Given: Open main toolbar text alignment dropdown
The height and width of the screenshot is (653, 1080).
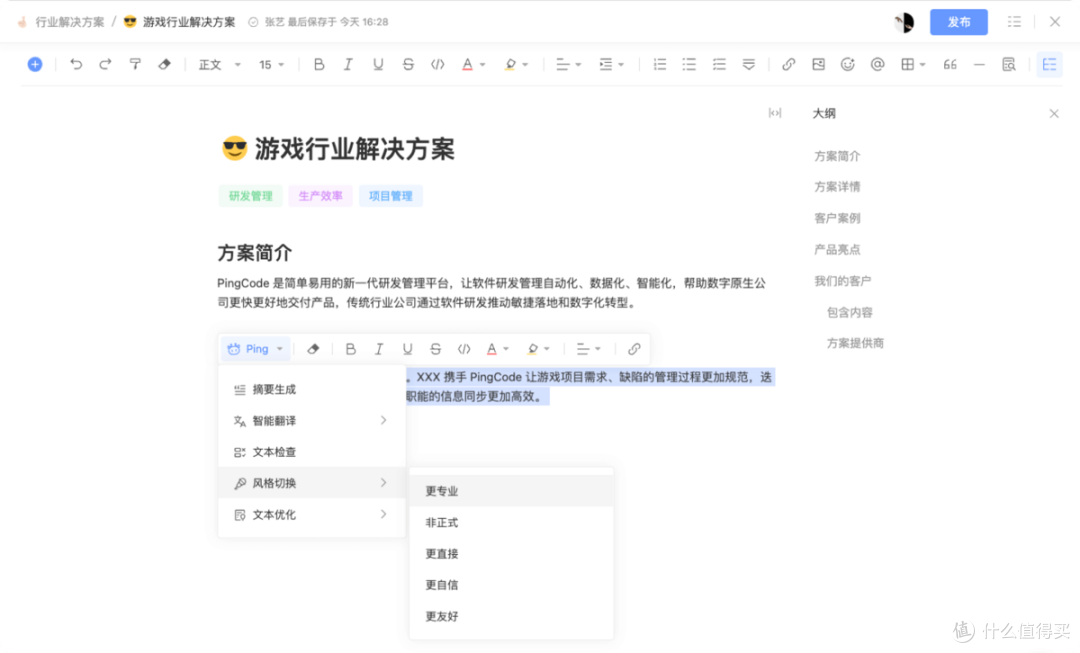Looking at the screenshot, I should click(568, 65).
